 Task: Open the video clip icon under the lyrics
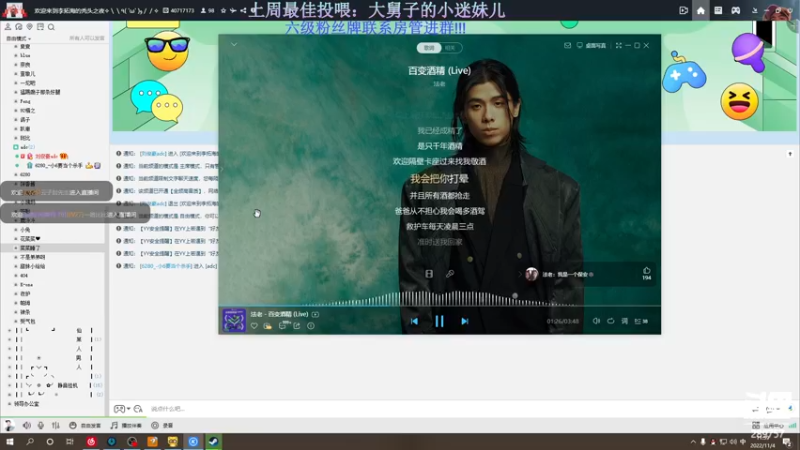pyautogui.click(x=429, y=274)
